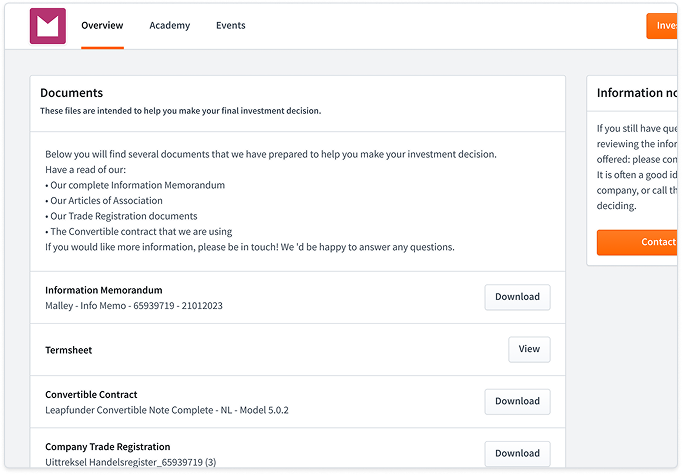Switch to the Overview tab
The width and height of the screenshot is (682, 475).
click(102, 26)
